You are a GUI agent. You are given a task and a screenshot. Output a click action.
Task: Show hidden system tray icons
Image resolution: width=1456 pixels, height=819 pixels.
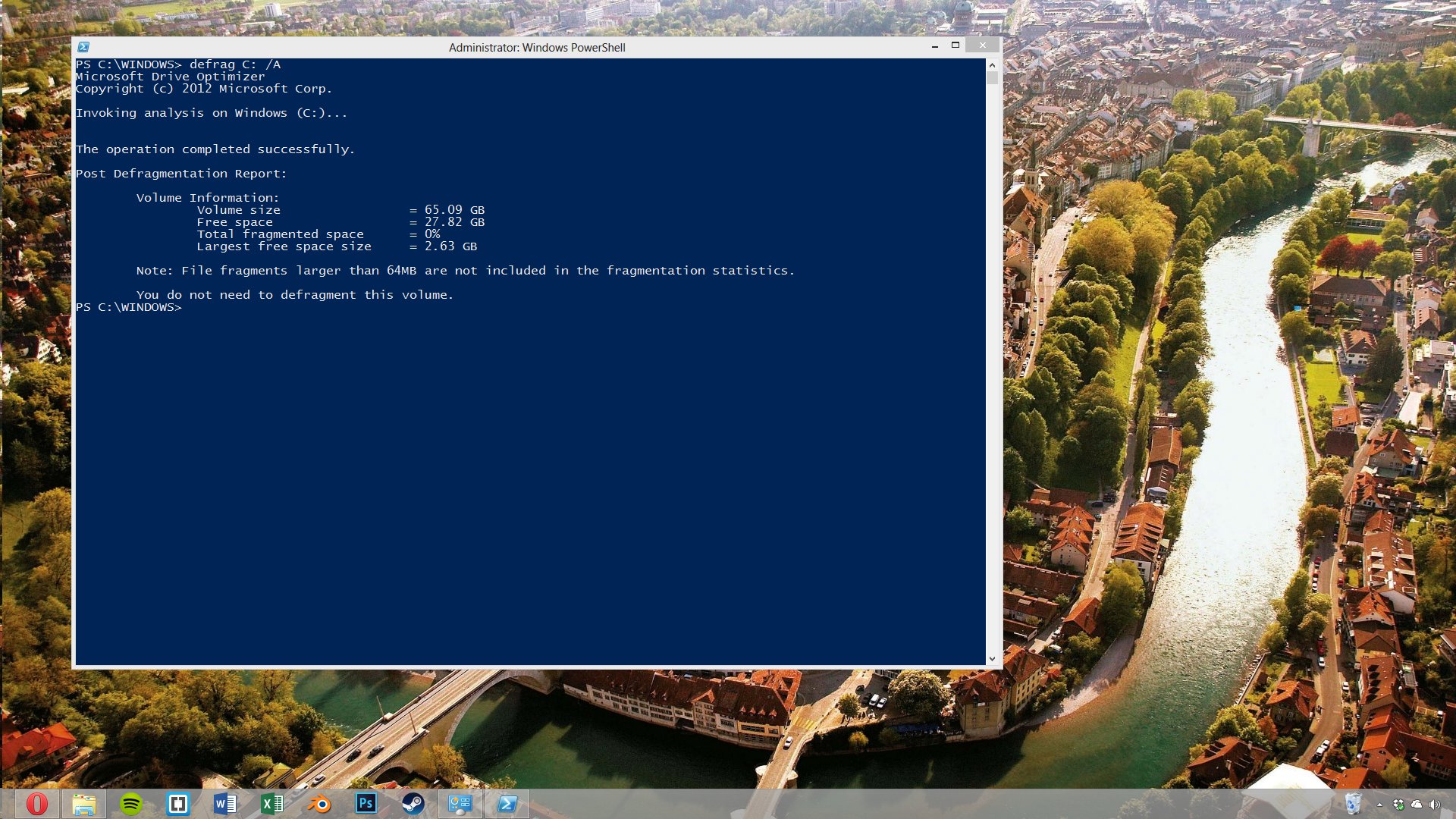[x=1379, y=805]
